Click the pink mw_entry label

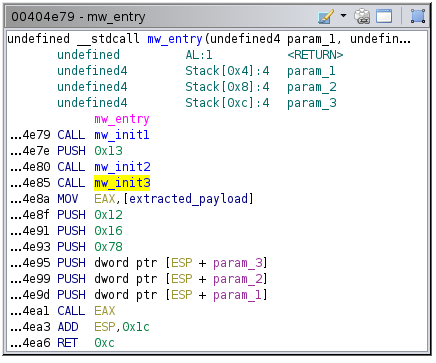tap(122, 119)
